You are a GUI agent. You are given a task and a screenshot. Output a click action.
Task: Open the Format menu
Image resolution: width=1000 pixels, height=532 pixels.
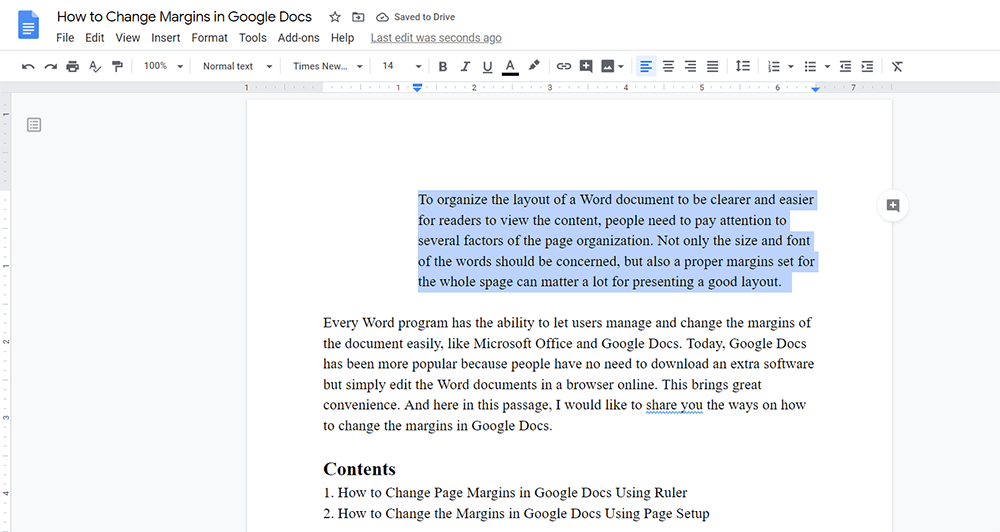click(x=209, y=38)
